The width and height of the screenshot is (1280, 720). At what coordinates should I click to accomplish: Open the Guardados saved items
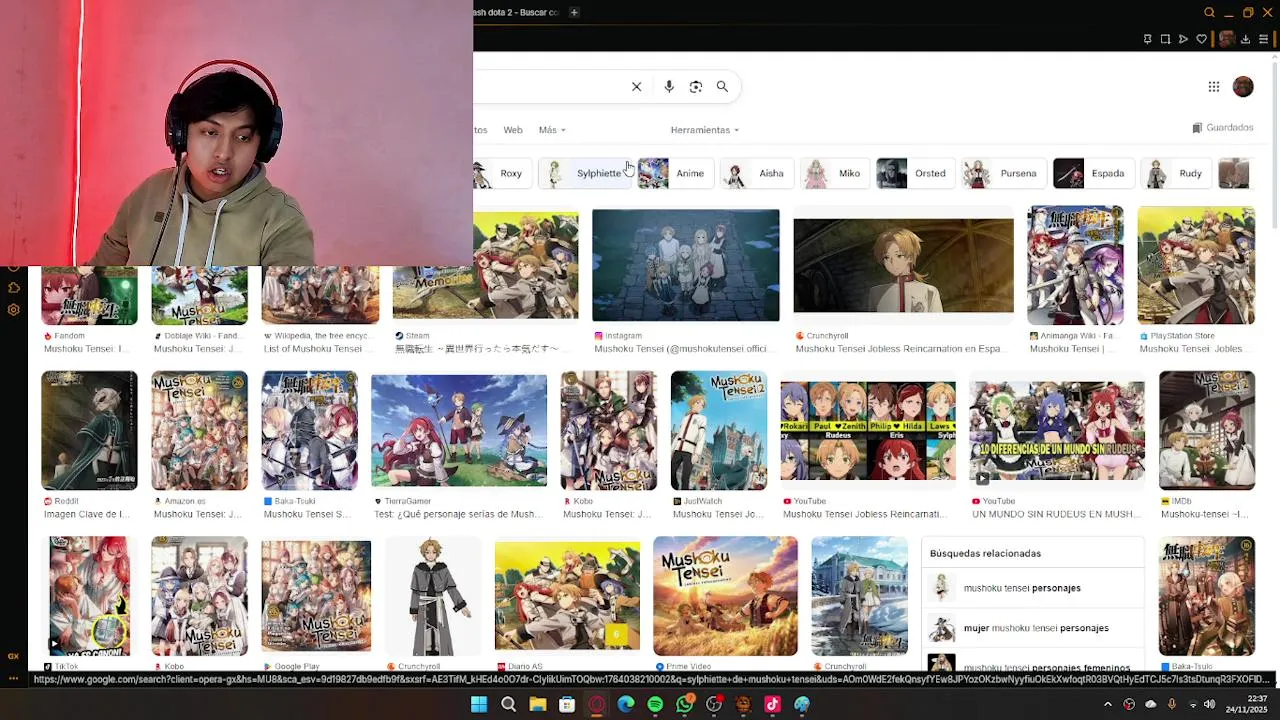[1222, 128]
